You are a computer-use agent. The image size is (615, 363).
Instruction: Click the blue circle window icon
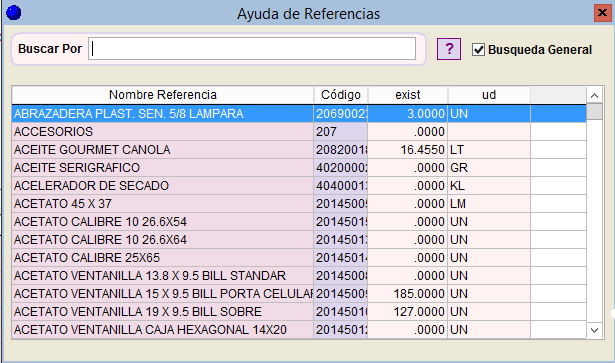point(14,13)
